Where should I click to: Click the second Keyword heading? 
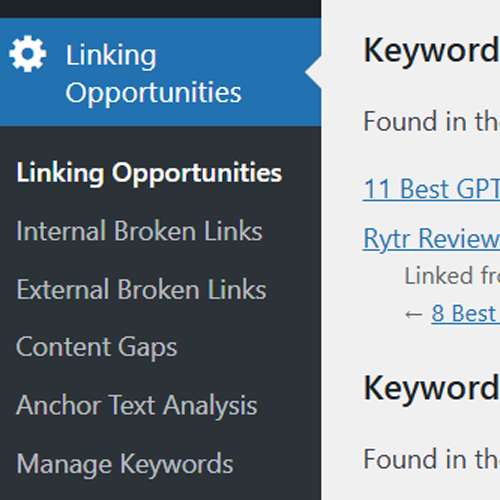click(431, 388)
